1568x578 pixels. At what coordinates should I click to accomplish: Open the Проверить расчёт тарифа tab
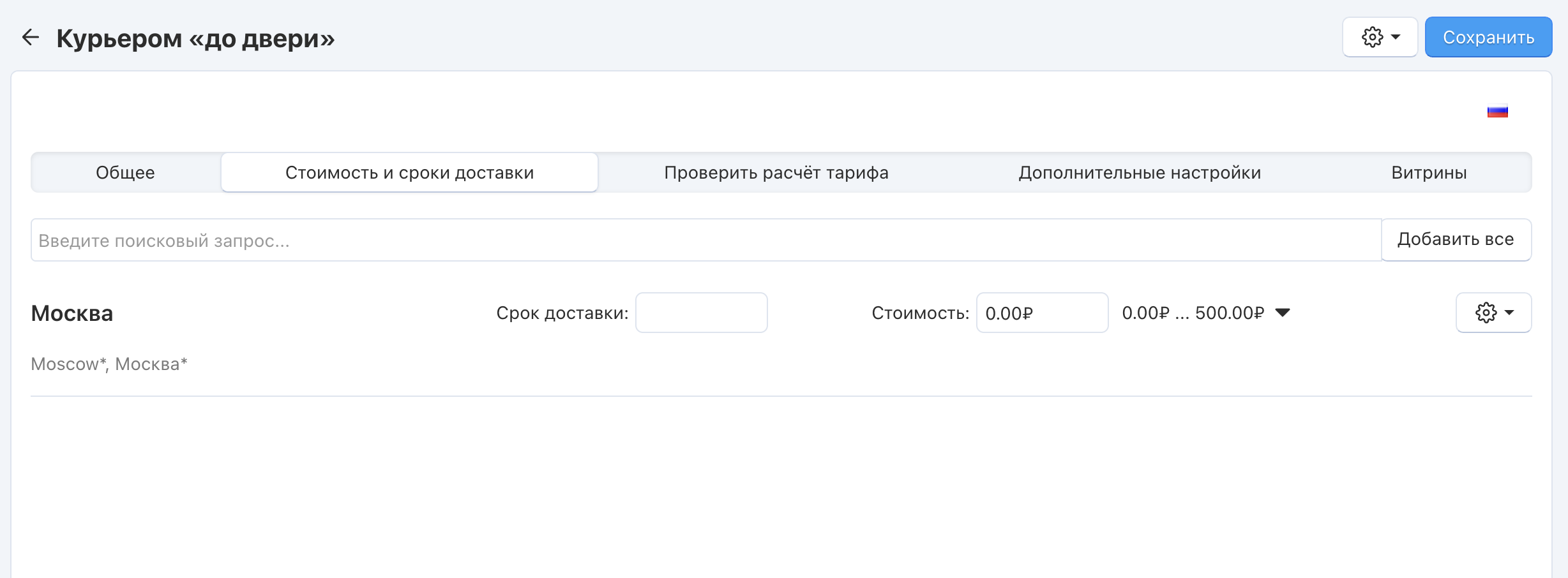[776, 173]
